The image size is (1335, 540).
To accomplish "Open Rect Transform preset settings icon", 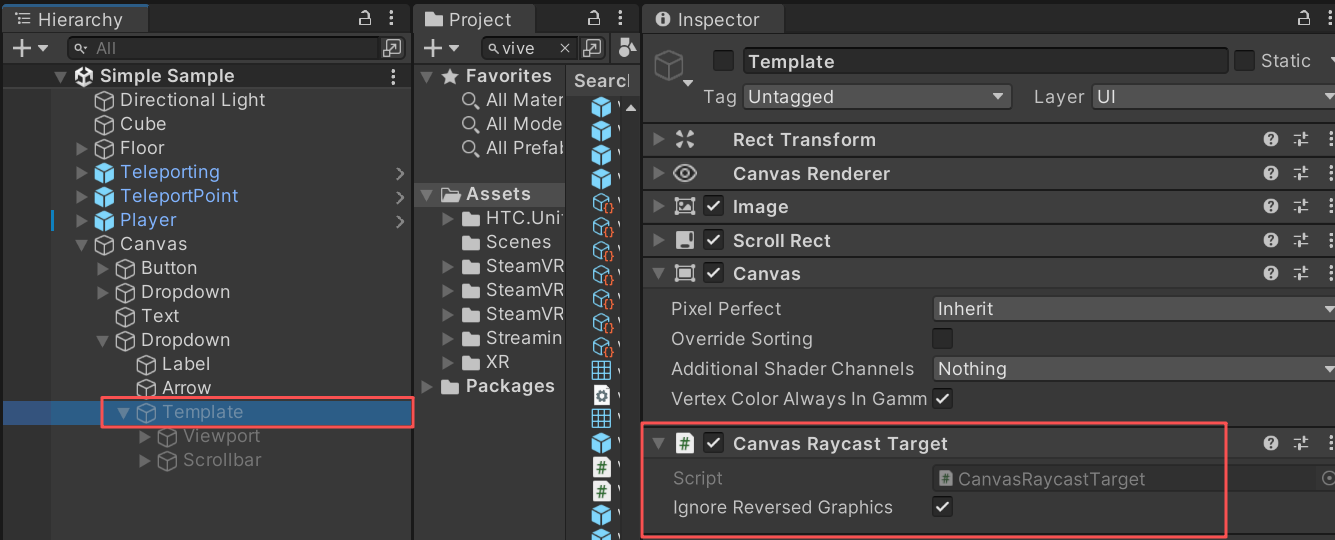I will point(1301,140).
